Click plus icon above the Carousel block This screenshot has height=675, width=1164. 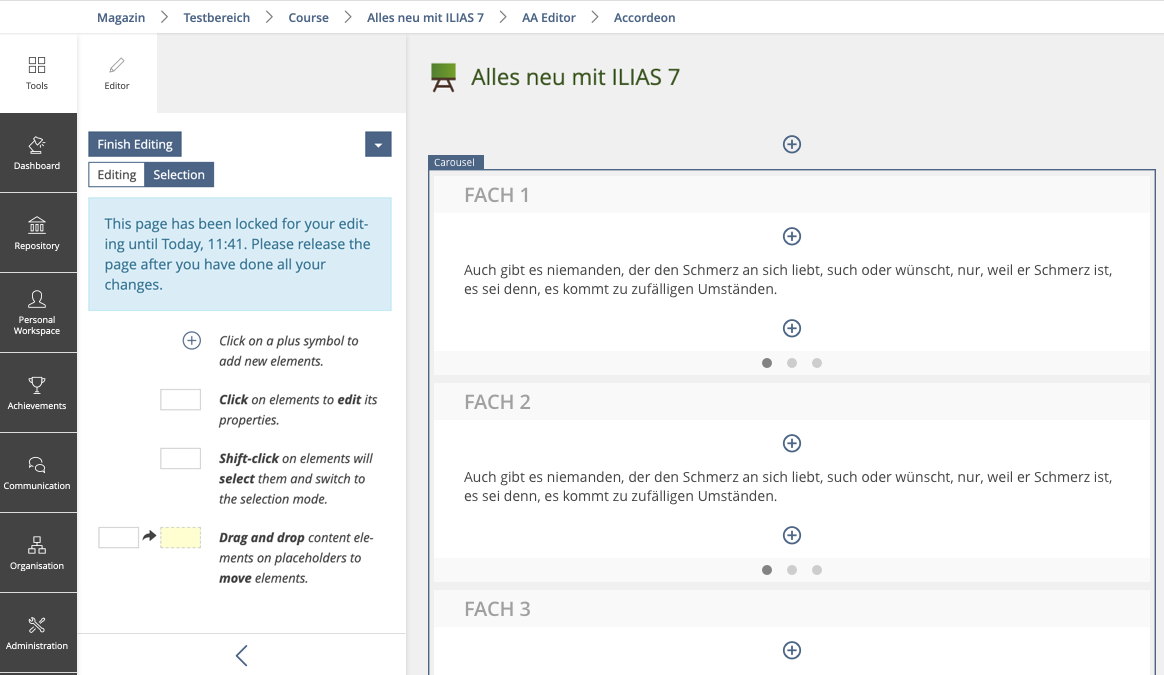click(791, 144)
